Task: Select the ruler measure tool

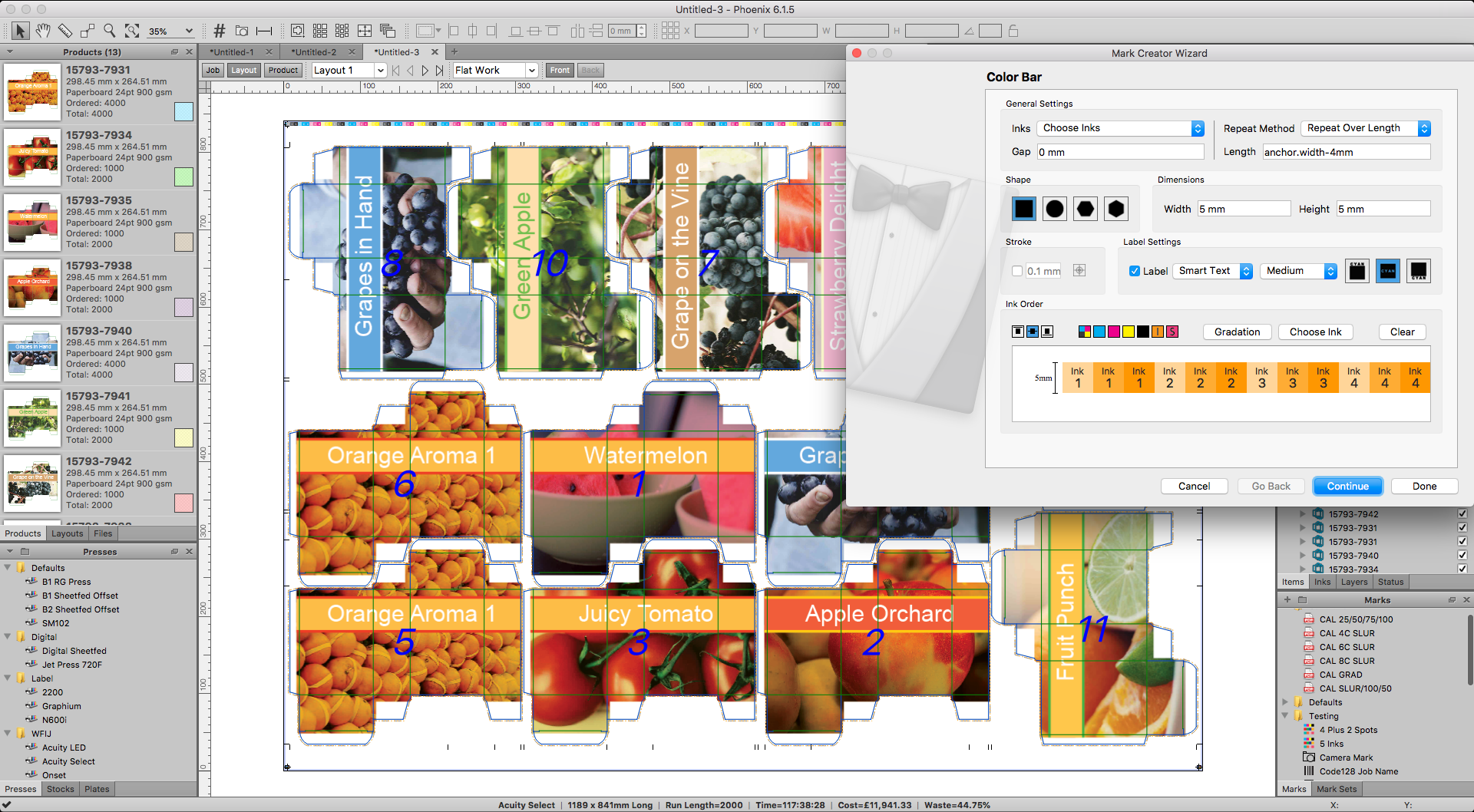Action: (x=65, y=31)
